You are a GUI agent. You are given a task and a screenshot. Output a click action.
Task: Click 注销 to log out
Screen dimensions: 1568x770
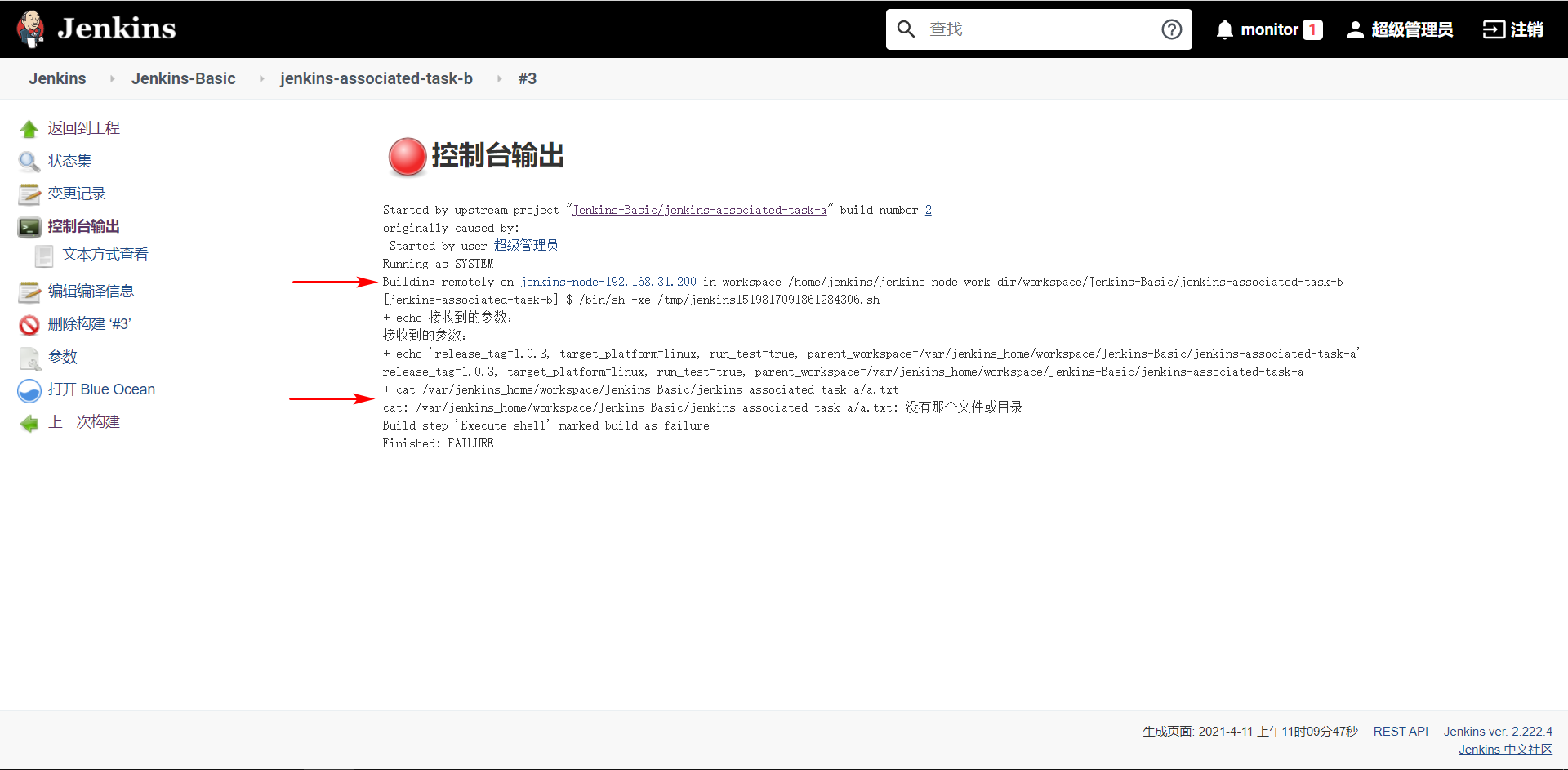click(x=1526, y=29)
